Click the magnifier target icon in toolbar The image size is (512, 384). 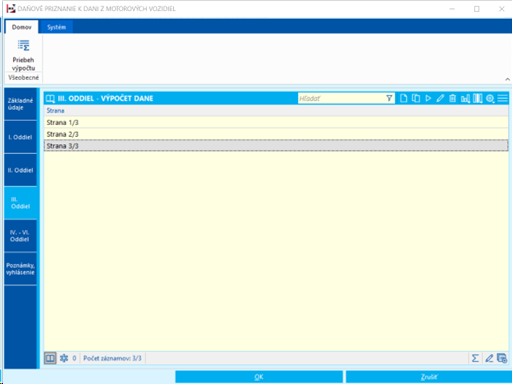(x=490, y=98)
